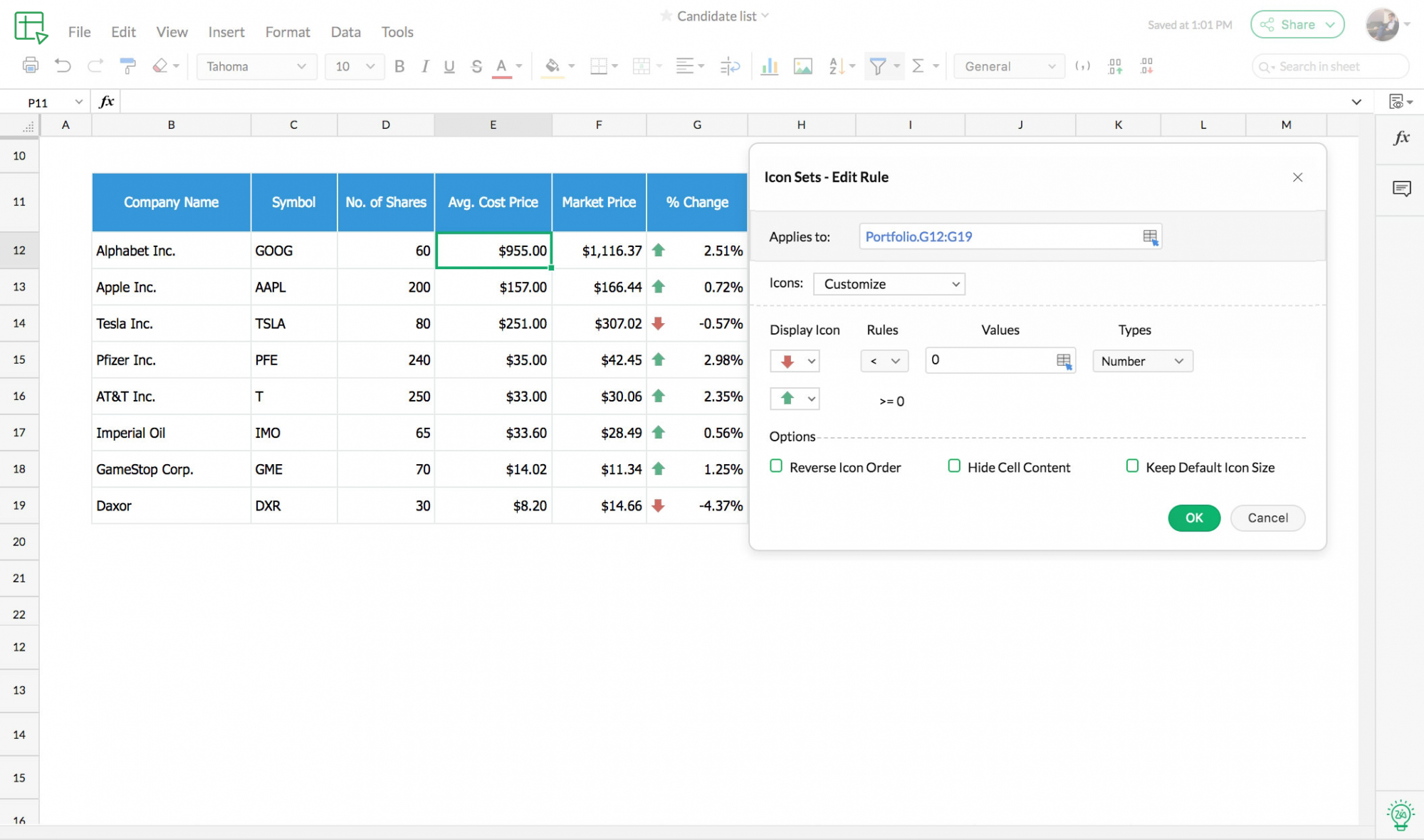Click the text color icon
Image resolution: width=1424 pixels, height=840 pixels.
point(502,66)
